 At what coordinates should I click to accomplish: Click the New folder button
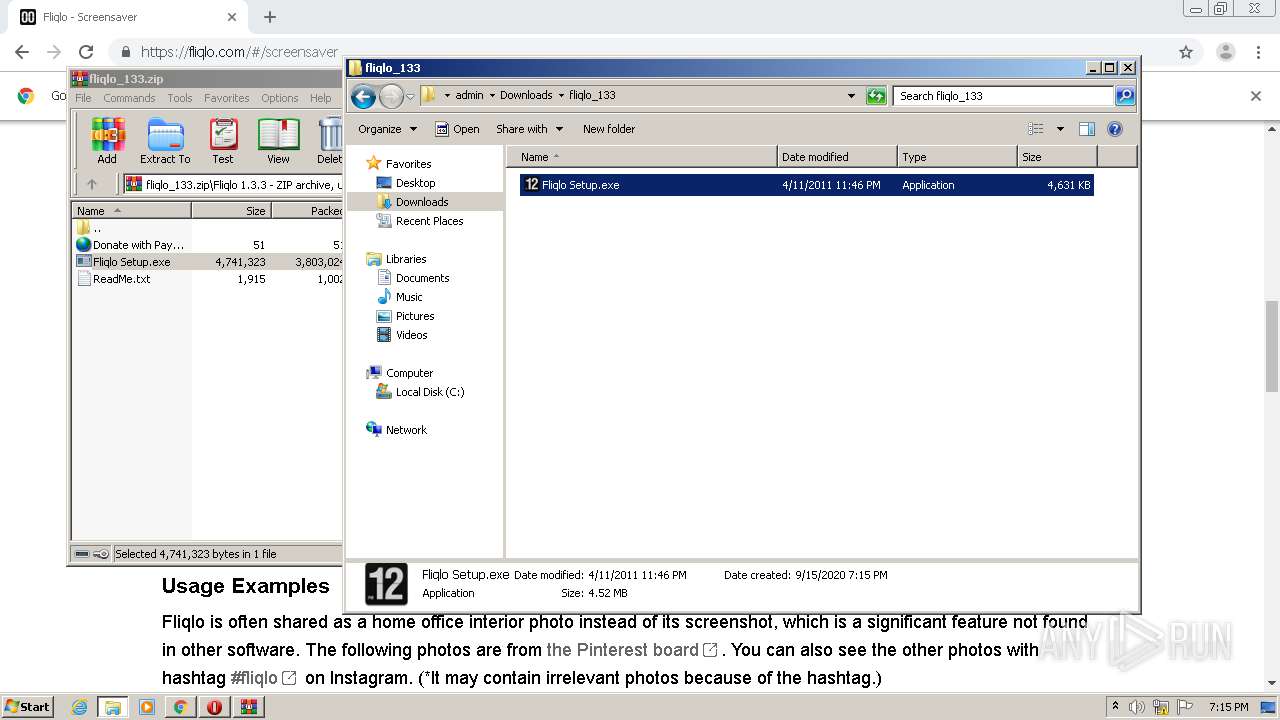coord(609,129)
